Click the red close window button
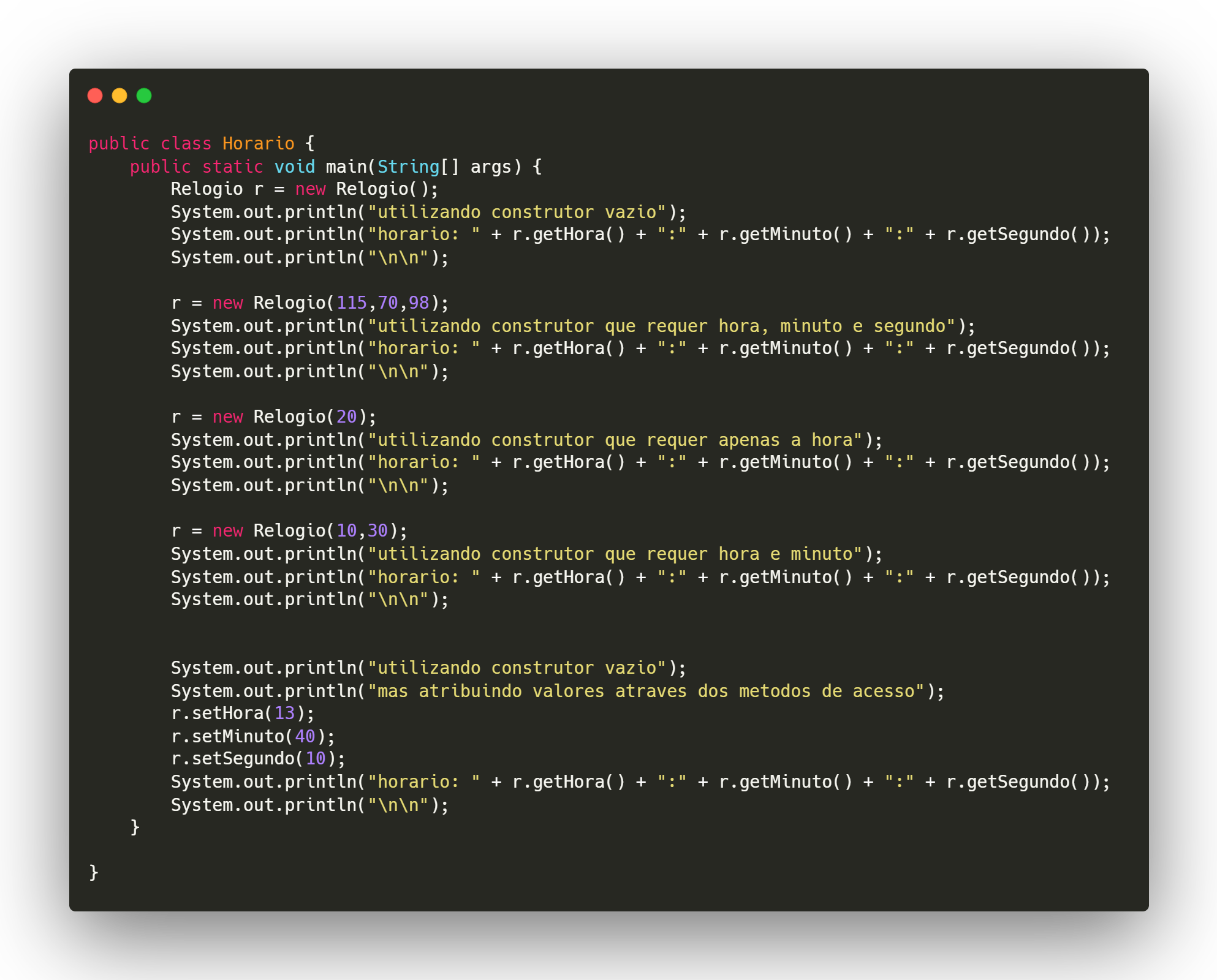Viewport: 1217px width, 980px height. [x=96, y=96]
